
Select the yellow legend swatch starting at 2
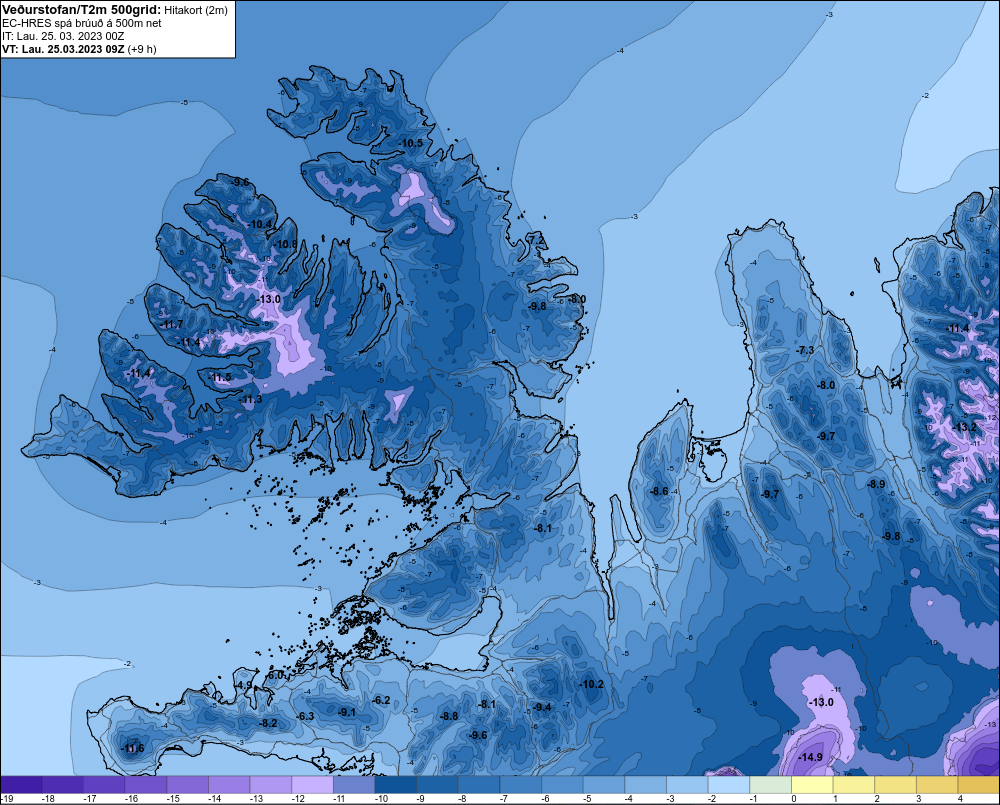pyautogui.click(x=895, y=785)
